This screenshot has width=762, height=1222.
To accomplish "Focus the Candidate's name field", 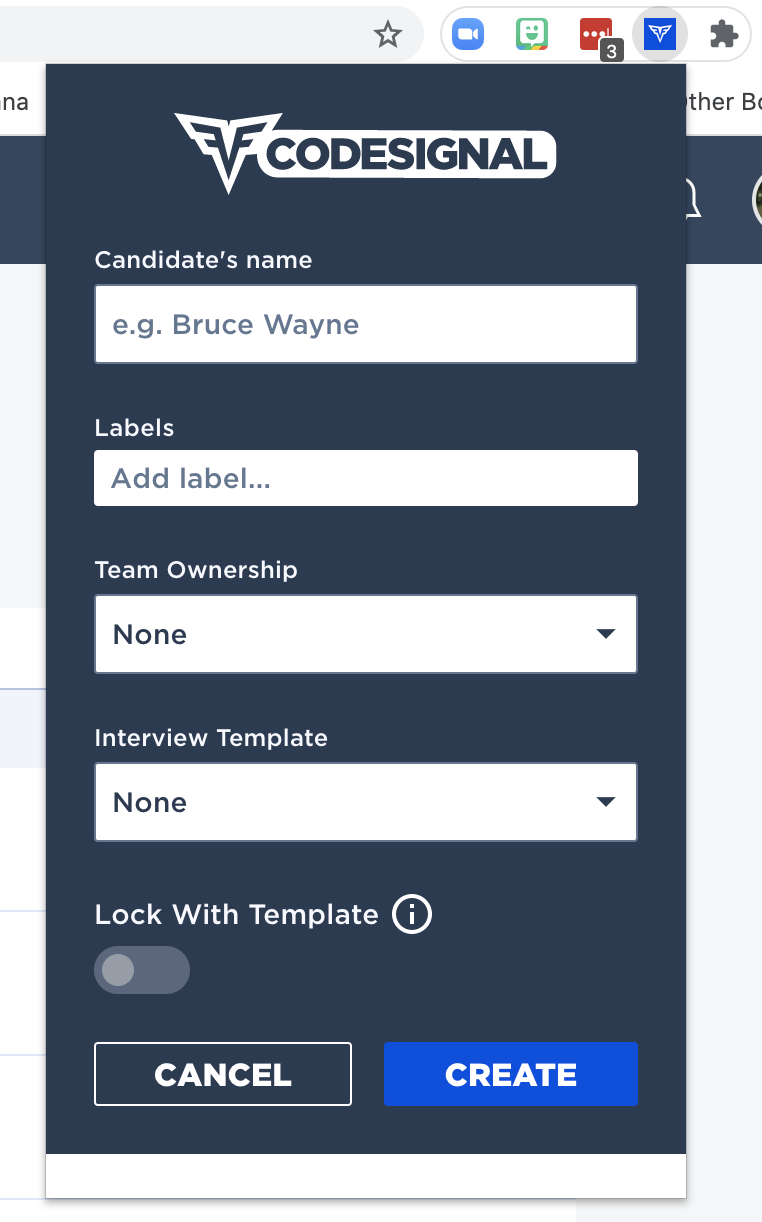I will [x=365, y=324].
